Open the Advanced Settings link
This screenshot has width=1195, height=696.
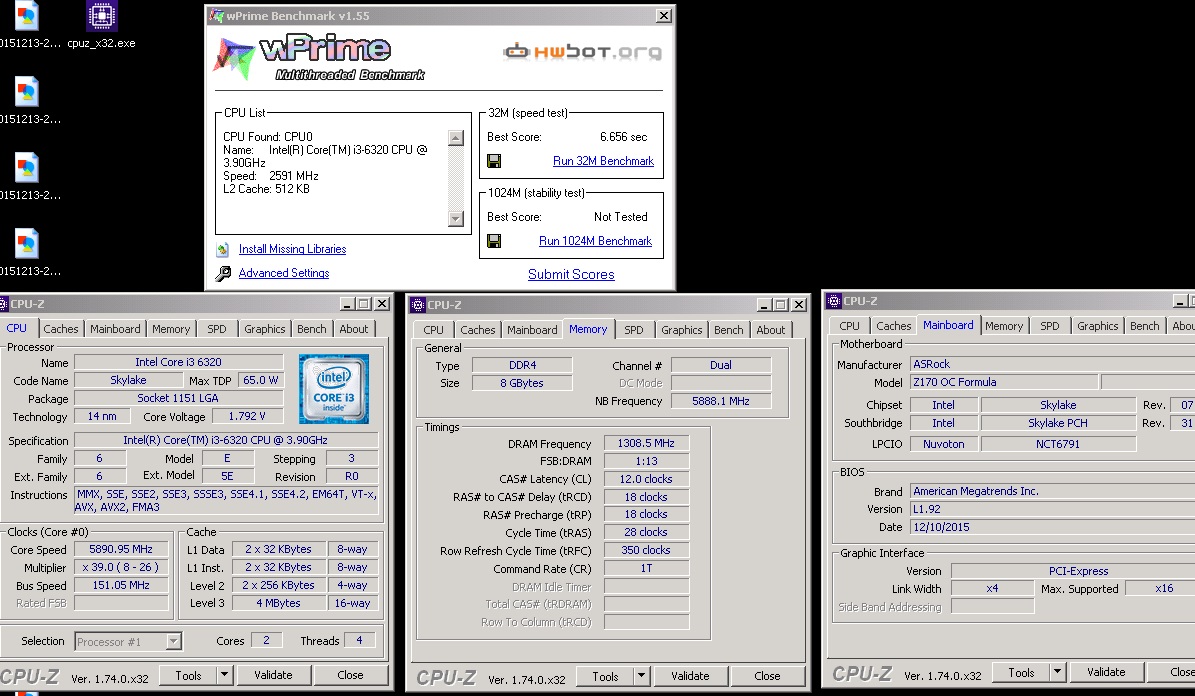tap(284, 273)
